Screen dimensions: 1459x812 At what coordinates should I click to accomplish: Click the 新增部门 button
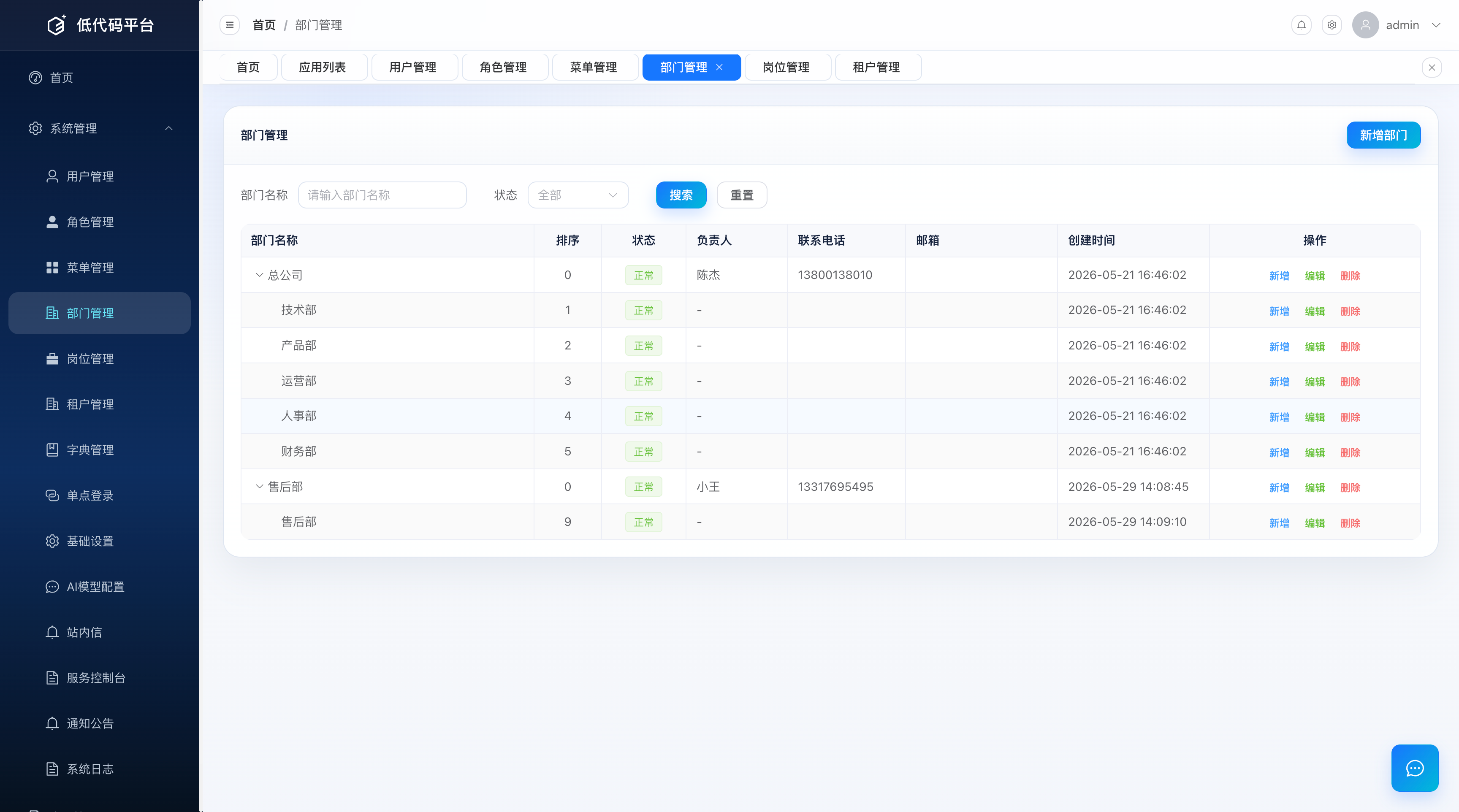coord(1383,135)
